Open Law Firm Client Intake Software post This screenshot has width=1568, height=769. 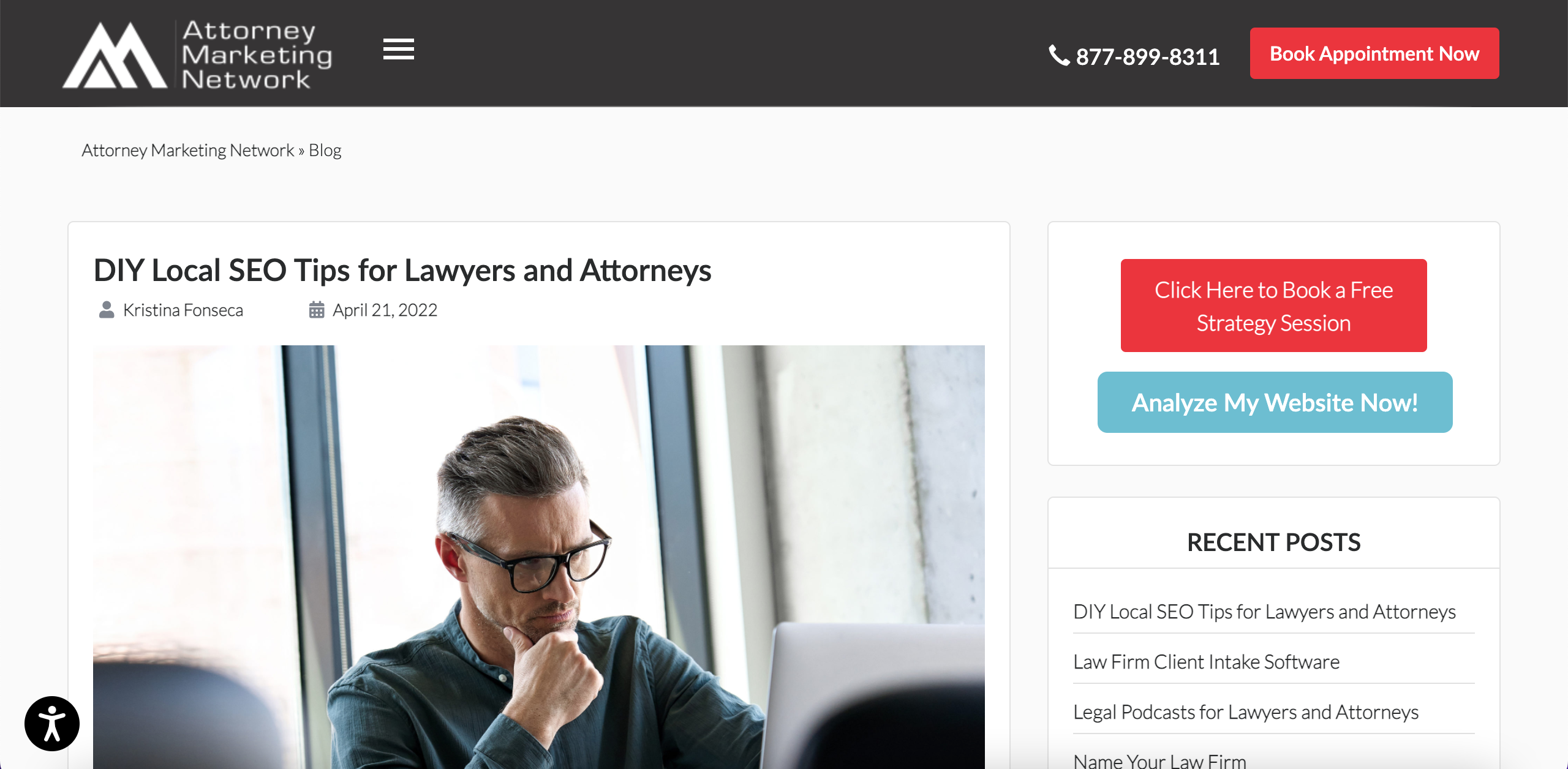pyautogui.click(x=1206, y=662)
